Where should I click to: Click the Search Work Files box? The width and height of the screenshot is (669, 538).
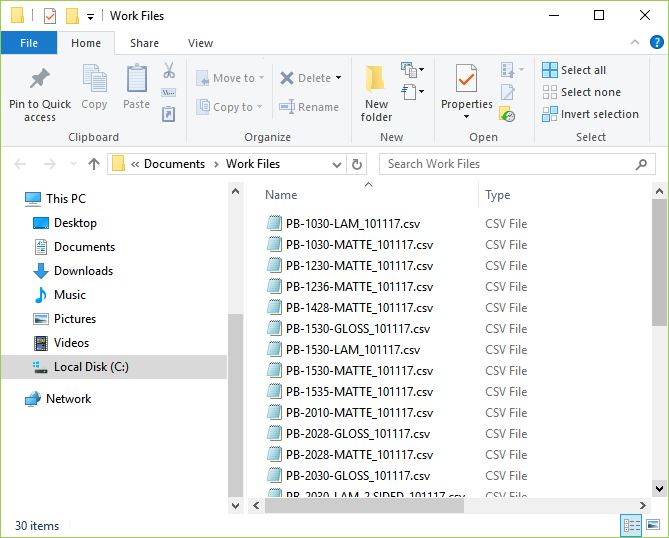(505, 164)
